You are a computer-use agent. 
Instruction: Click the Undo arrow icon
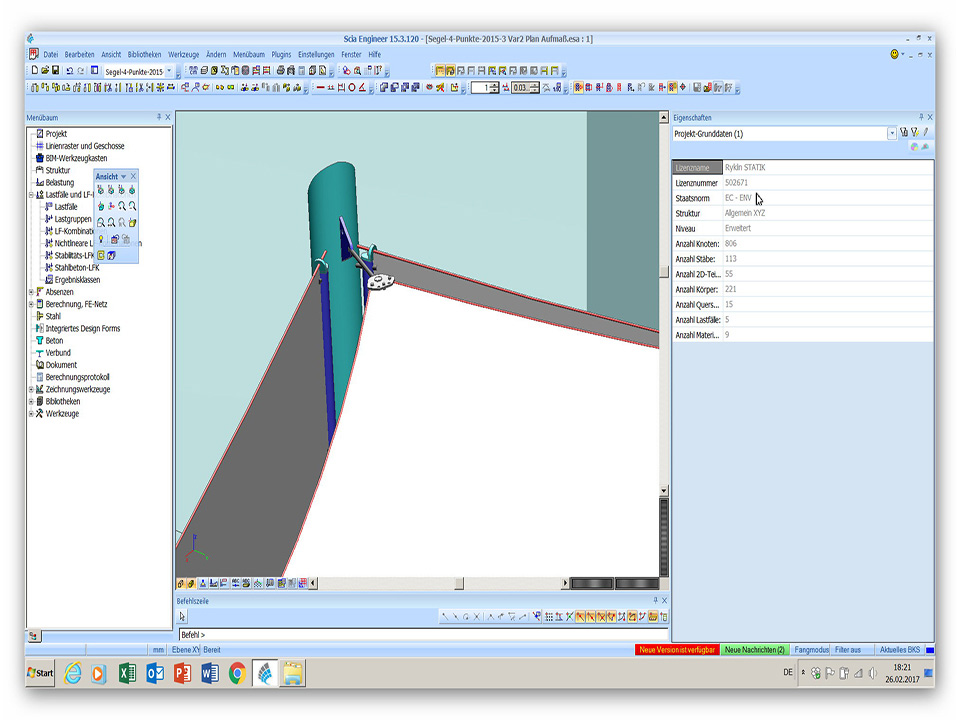pyautogui.click(x=69, y=71)
